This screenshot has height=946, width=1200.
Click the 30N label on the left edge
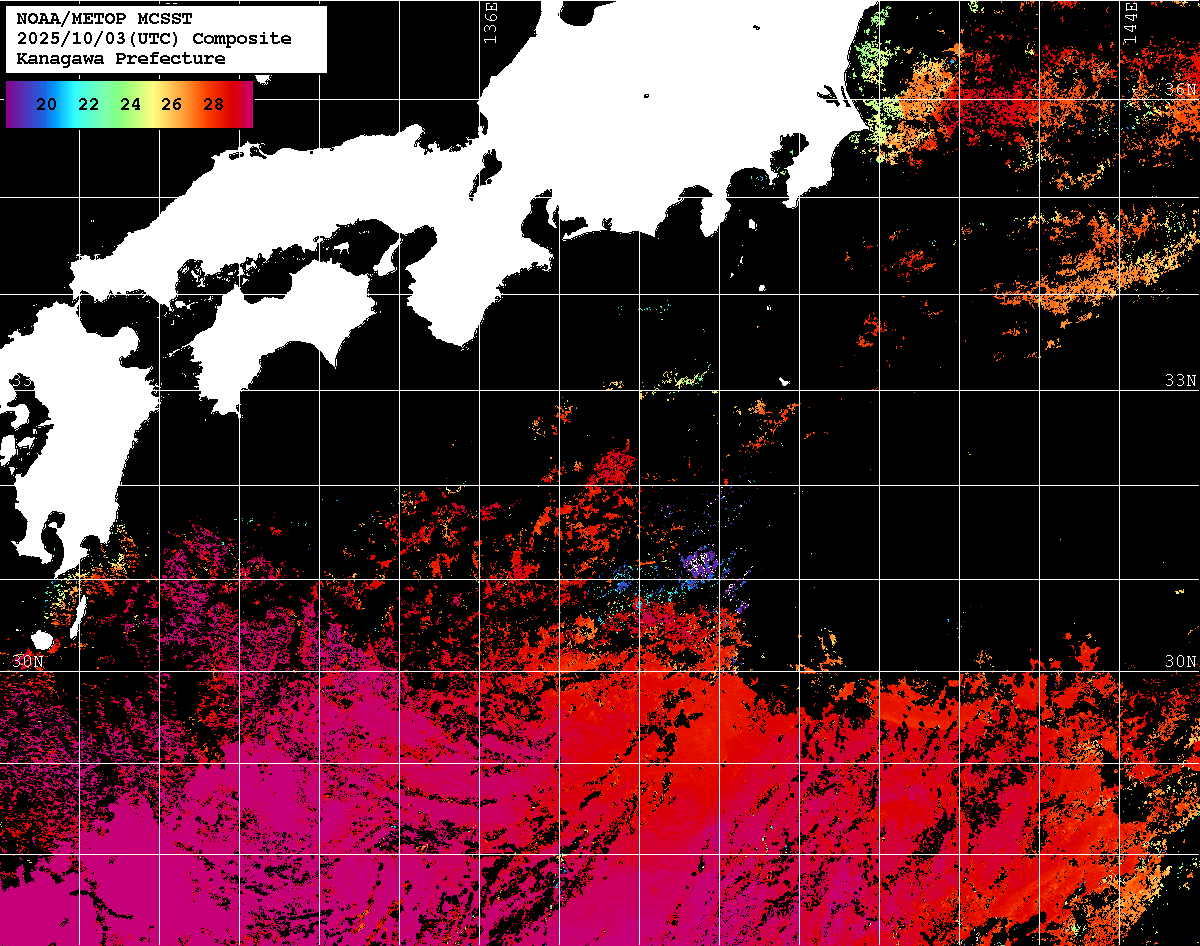point(28,662)
